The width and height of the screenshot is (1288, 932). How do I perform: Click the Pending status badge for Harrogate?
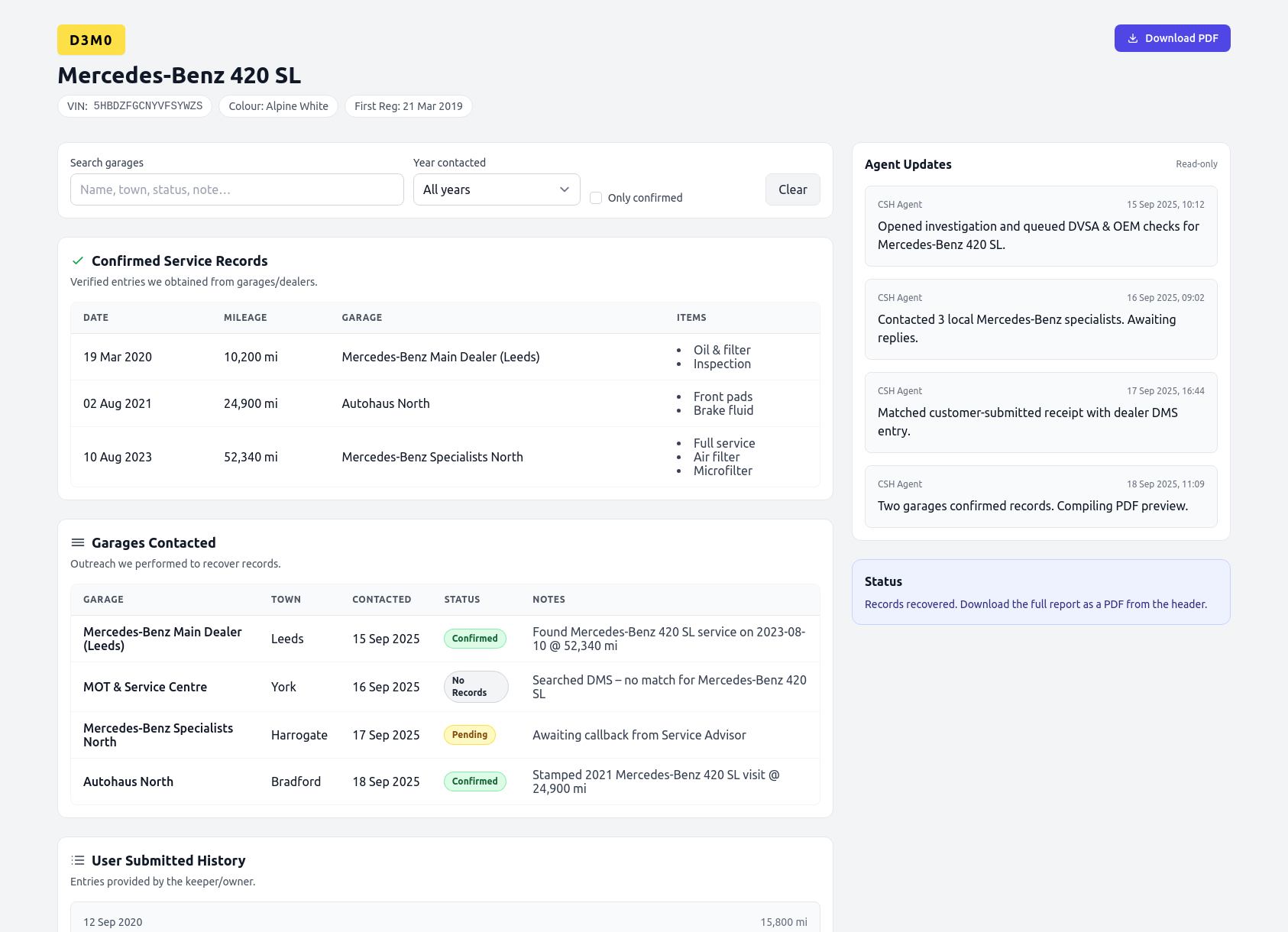tap(469, 735)
